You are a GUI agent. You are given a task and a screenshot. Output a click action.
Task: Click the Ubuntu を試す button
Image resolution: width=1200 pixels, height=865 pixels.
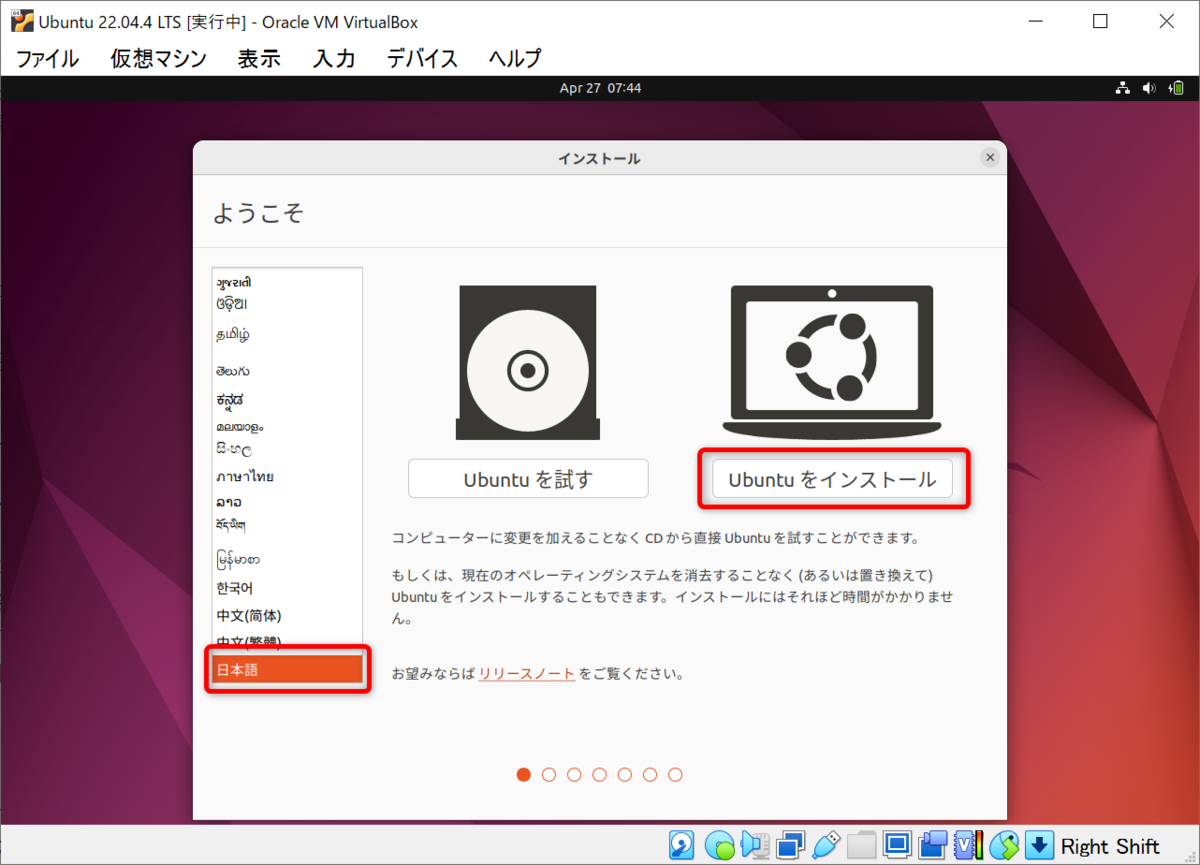pyautogui.click(x=528, y=479)
